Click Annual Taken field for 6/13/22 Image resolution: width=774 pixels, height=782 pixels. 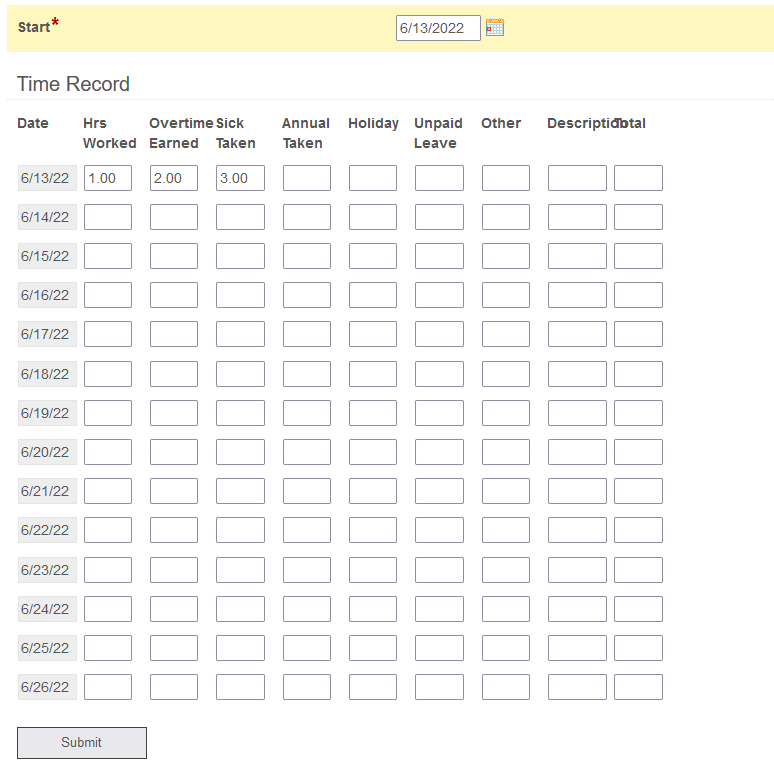306,178
